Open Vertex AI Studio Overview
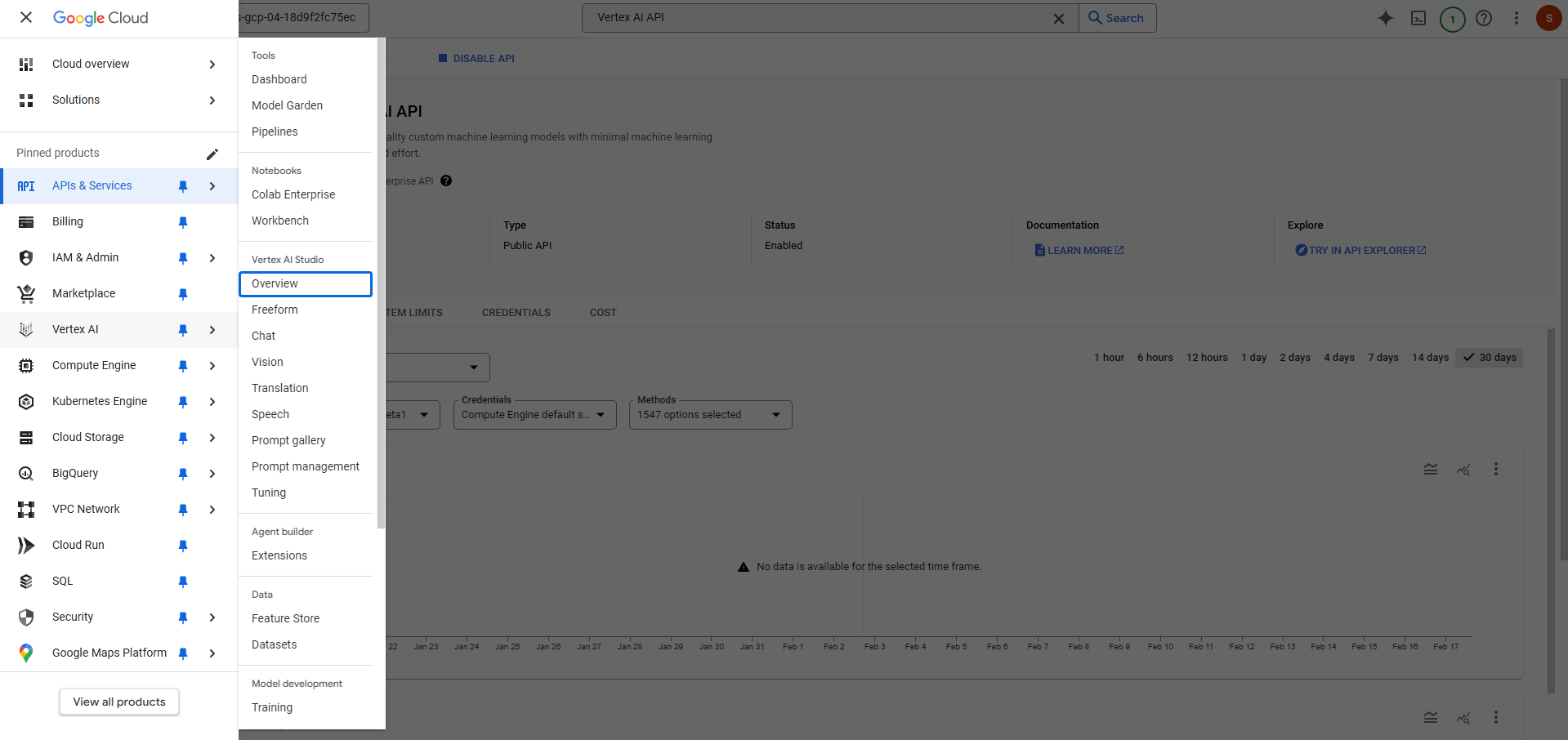Image resolution: width=1568 pixels, height=740 pixels. (306, 283)
